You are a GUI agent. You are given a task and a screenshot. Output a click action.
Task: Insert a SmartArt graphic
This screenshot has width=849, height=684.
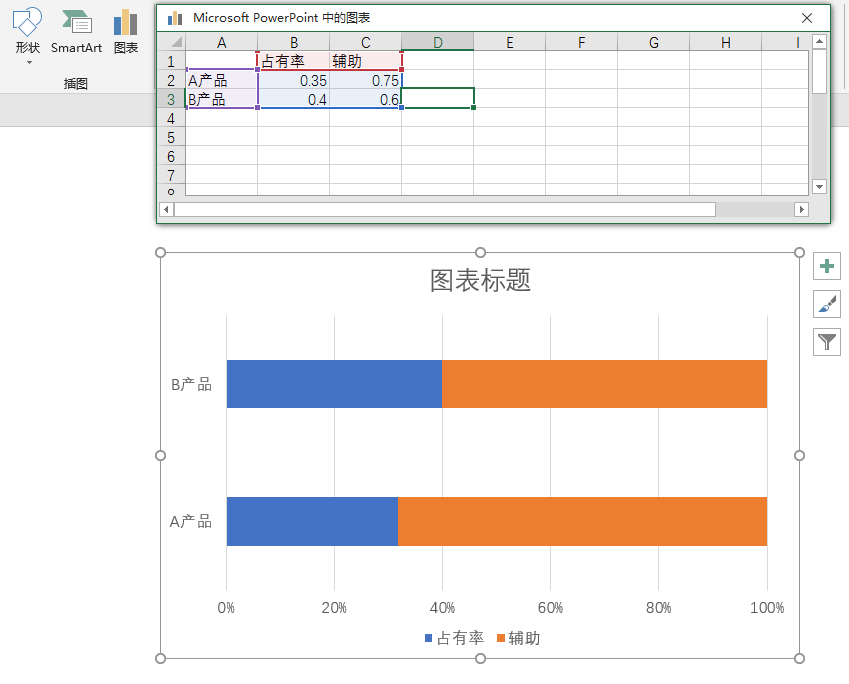click(76, 31)
